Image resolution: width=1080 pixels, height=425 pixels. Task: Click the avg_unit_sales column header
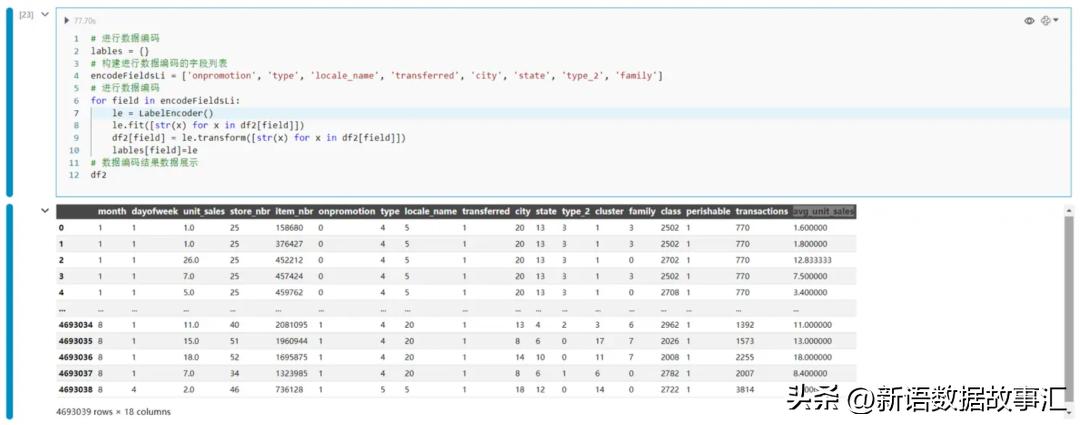823,211
